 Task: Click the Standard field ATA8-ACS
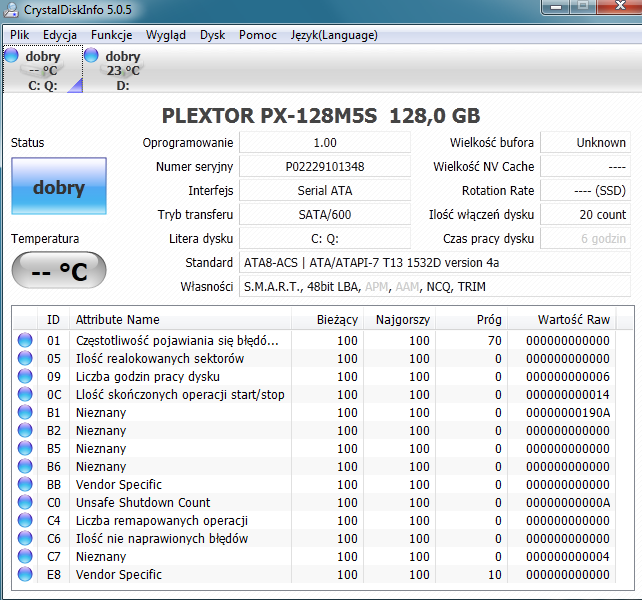[x=435, y=263]
